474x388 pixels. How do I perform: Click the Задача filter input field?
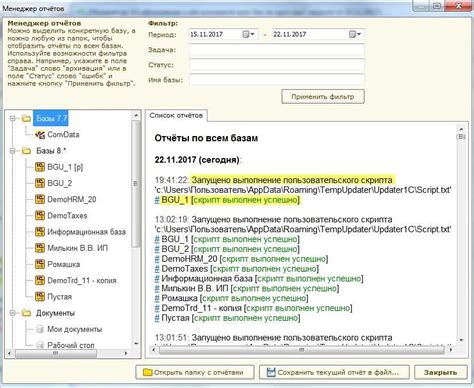pos(277,50)
